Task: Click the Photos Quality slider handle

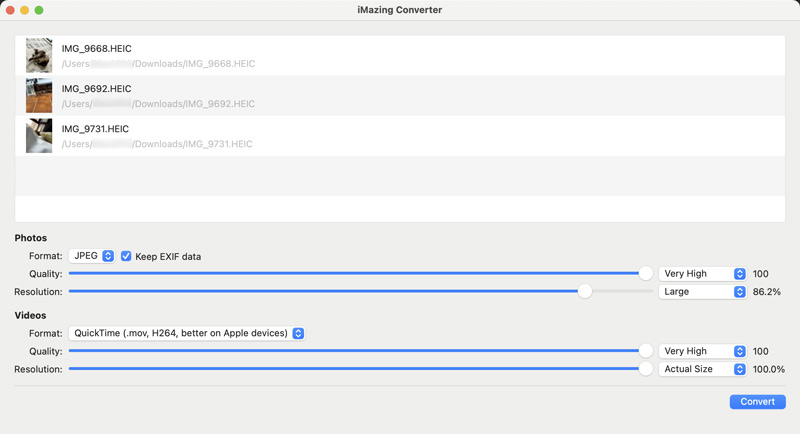Action: click(x=645, y=273)
